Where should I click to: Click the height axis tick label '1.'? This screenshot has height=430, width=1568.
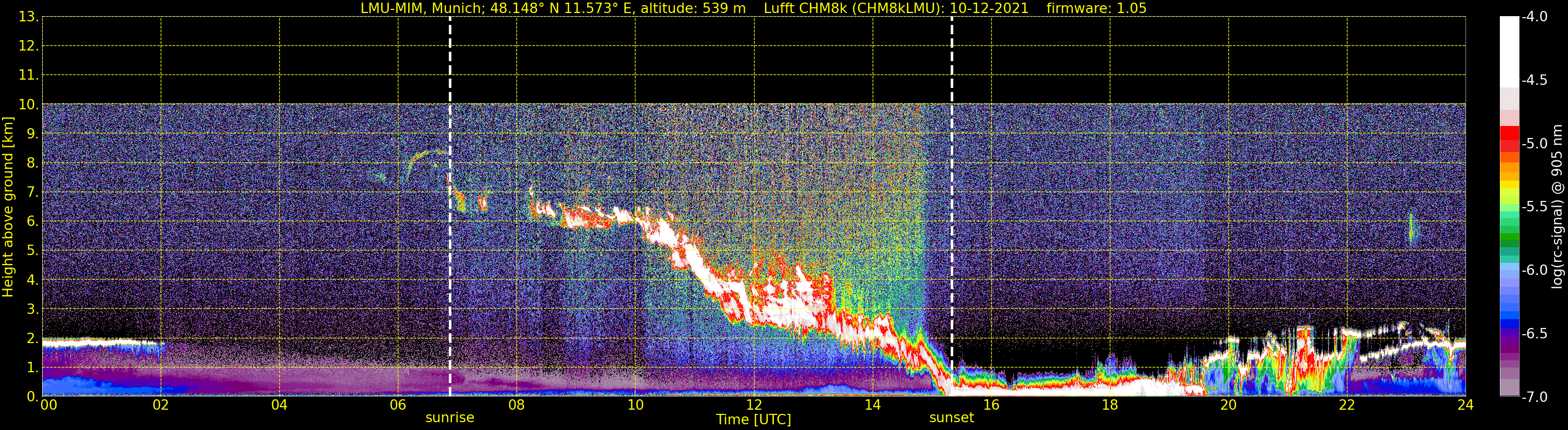pyautogui.click(x=32, y=368)
